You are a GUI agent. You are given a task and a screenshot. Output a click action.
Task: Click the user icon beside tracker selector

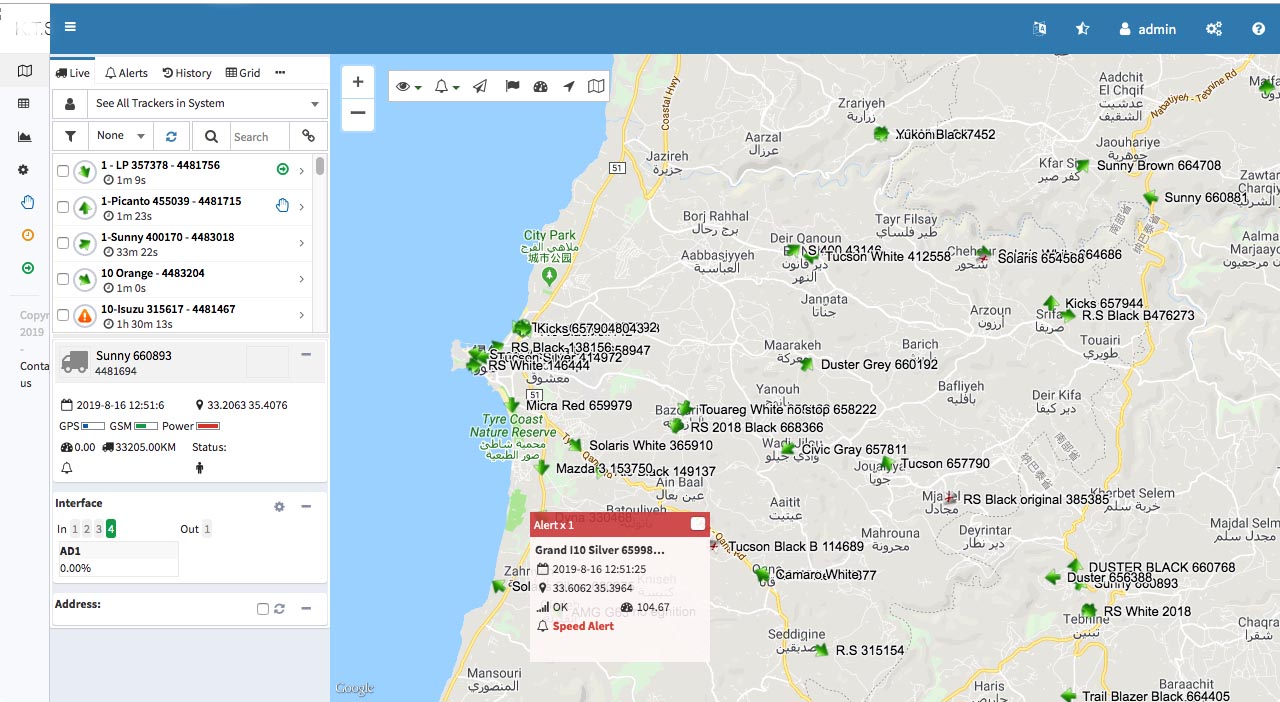pyautogui.click(x=70, y=103)
